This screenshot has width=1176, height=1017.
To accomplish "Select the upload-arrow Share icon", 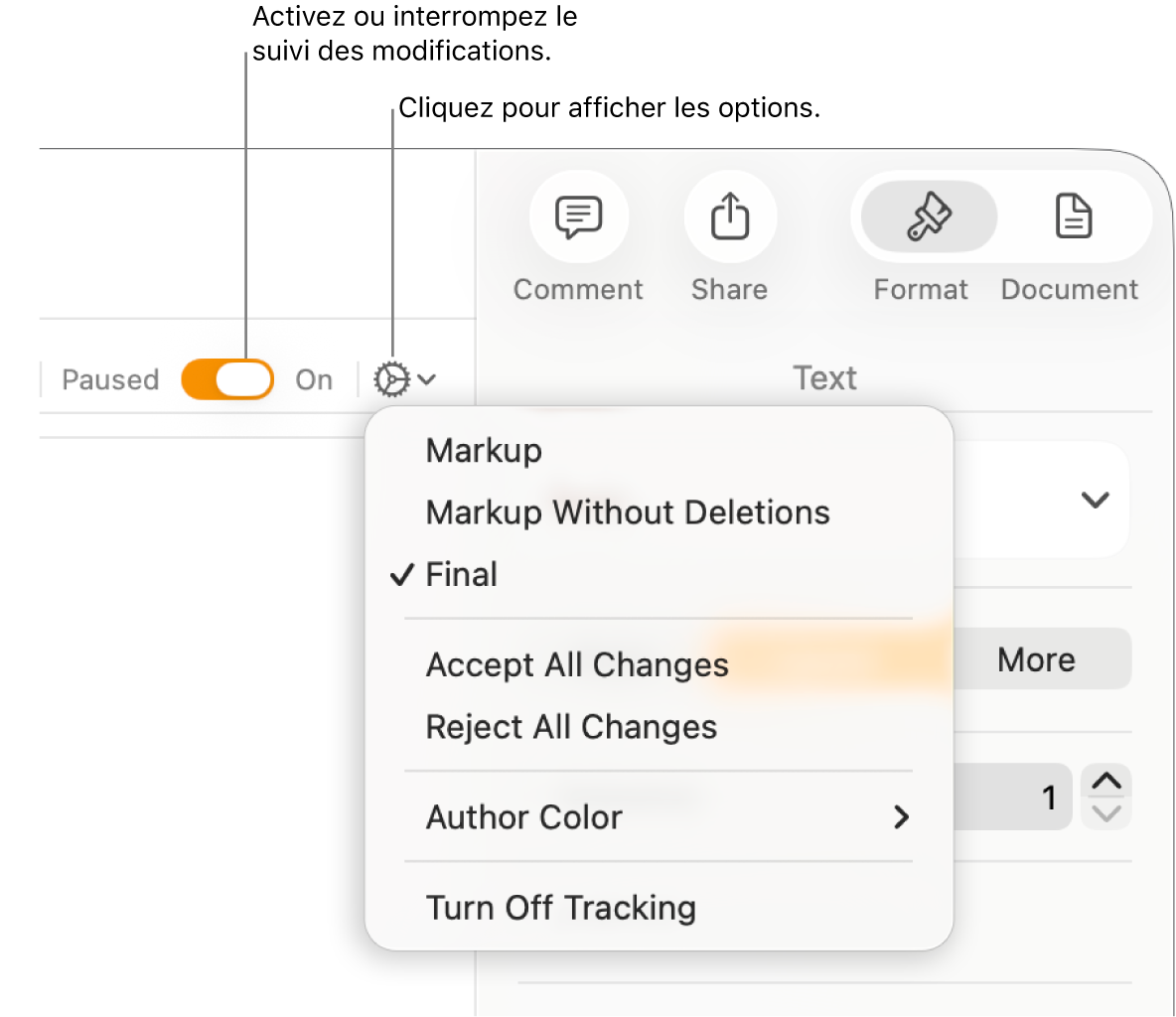I will pos(728,217).
